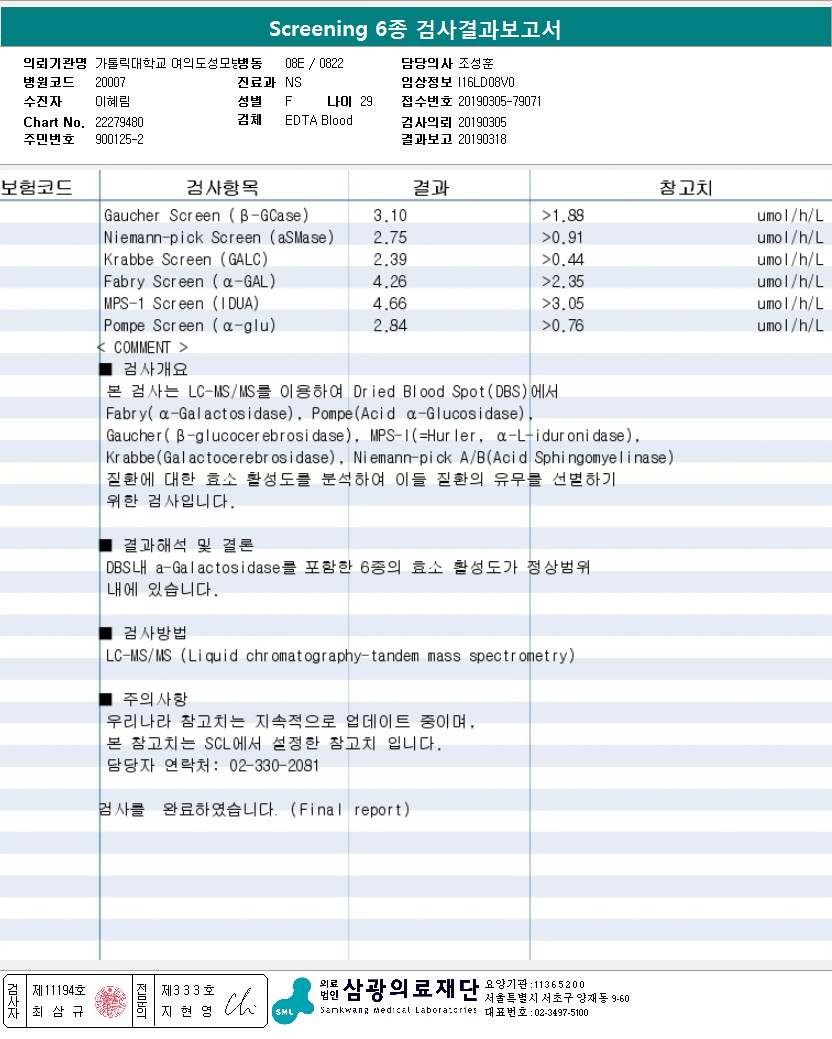This screenshot has width=832, height=1039.
Task: Click the department value NS
Action: 293,82
